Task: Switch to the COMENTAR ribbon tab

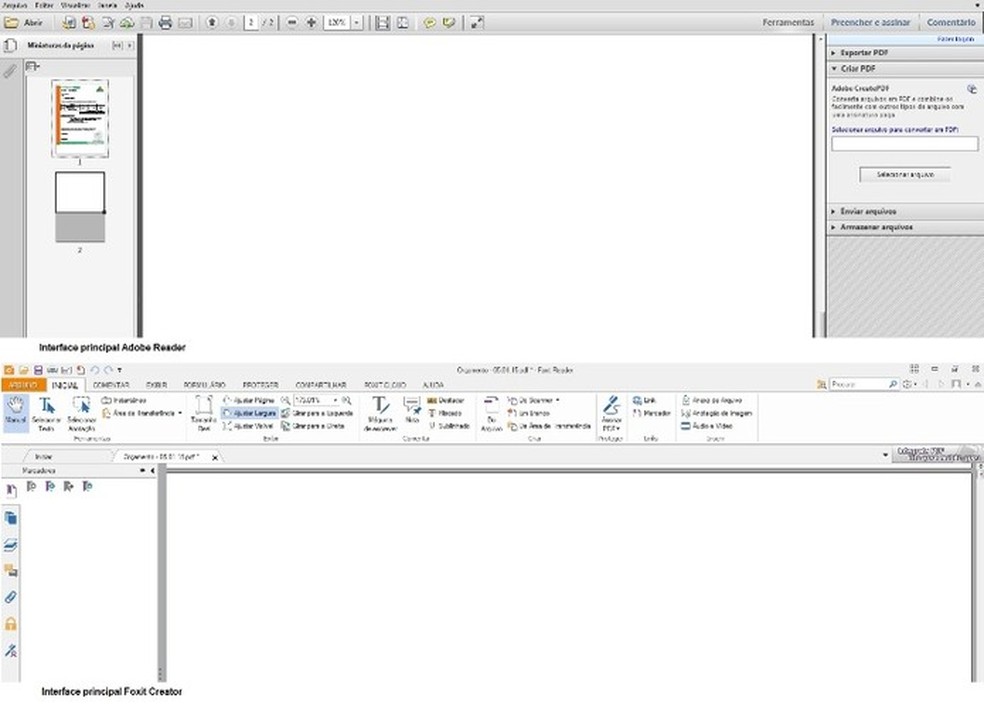Action: point(111,385)
